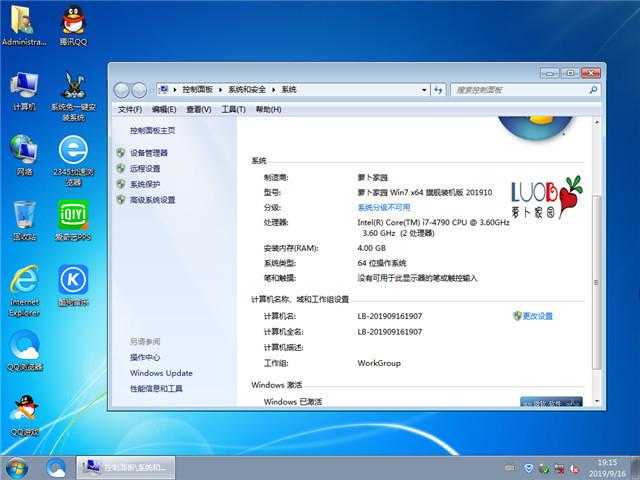
Task: Open 远程设置 in the sidebar
Action: point(145,169)
